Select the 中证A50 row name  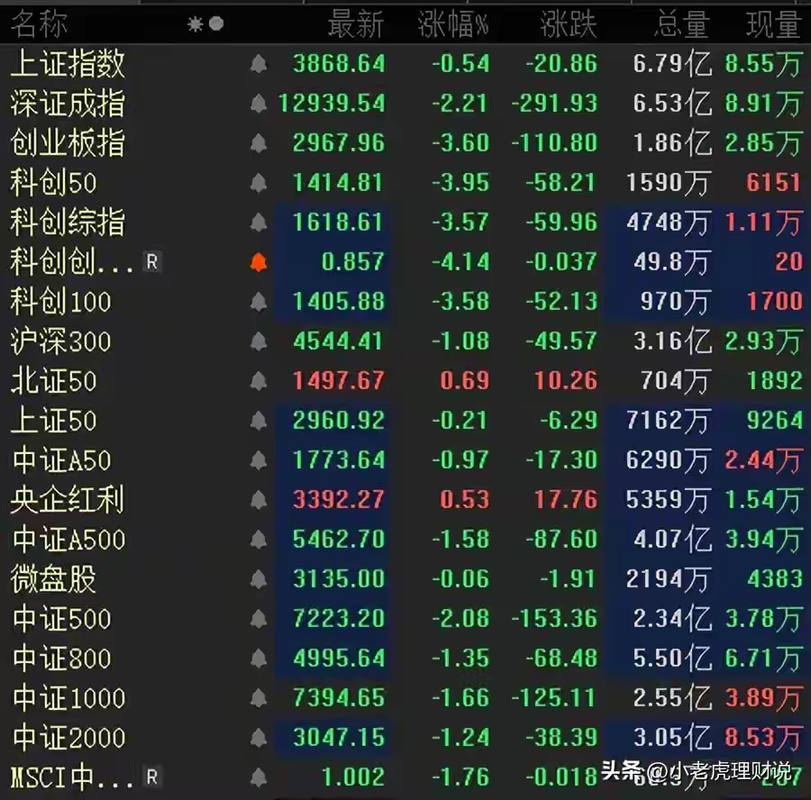pyautogui.click(x=62, y=460)
